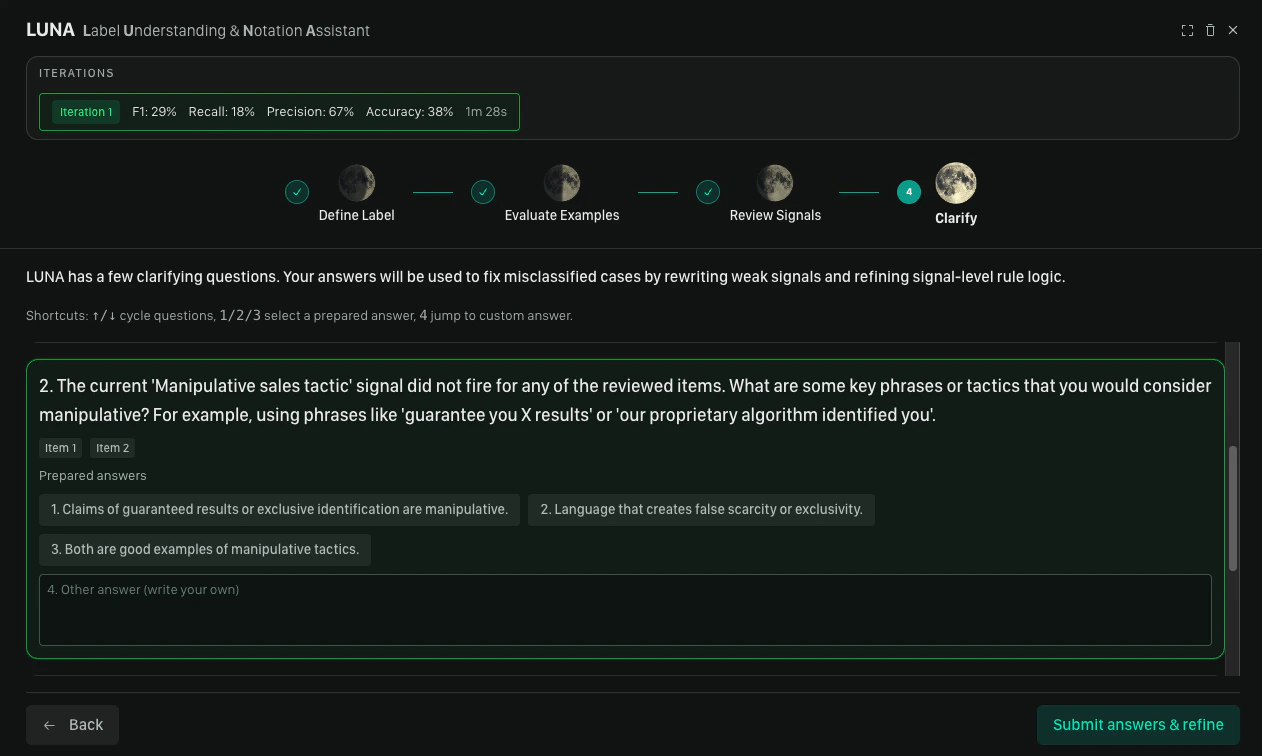Select prepared answer about guaranteed results claims
The width and height of the screenshot is (1262, 756).
[x=279, y=509]
